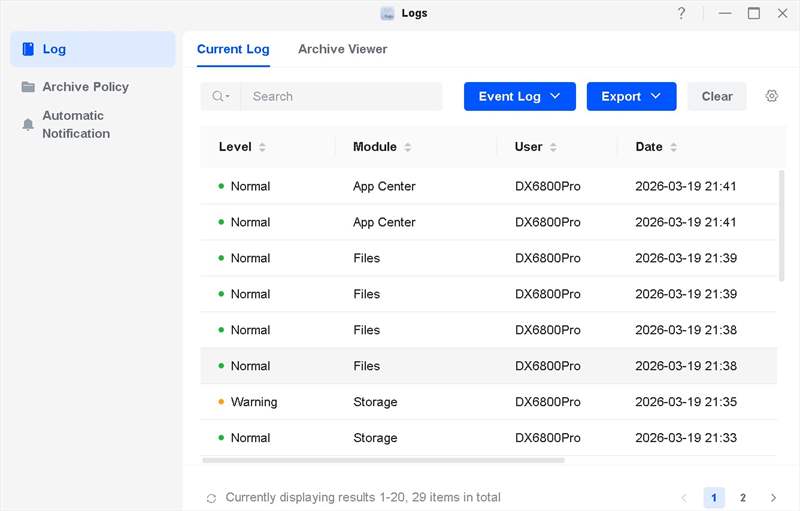Image resolution: width=800 pixels, height=511 pixels.
Task: Click the help question mark icon
Action: point(681,14)
